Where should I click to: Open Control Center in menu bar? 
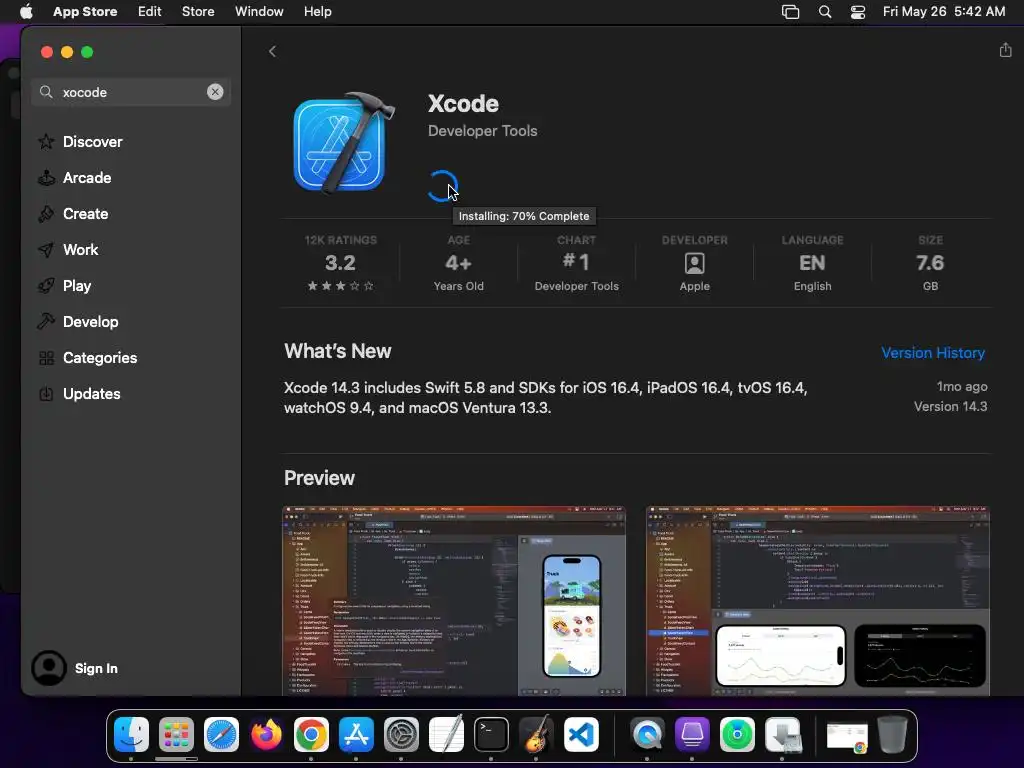click(857, 12)
